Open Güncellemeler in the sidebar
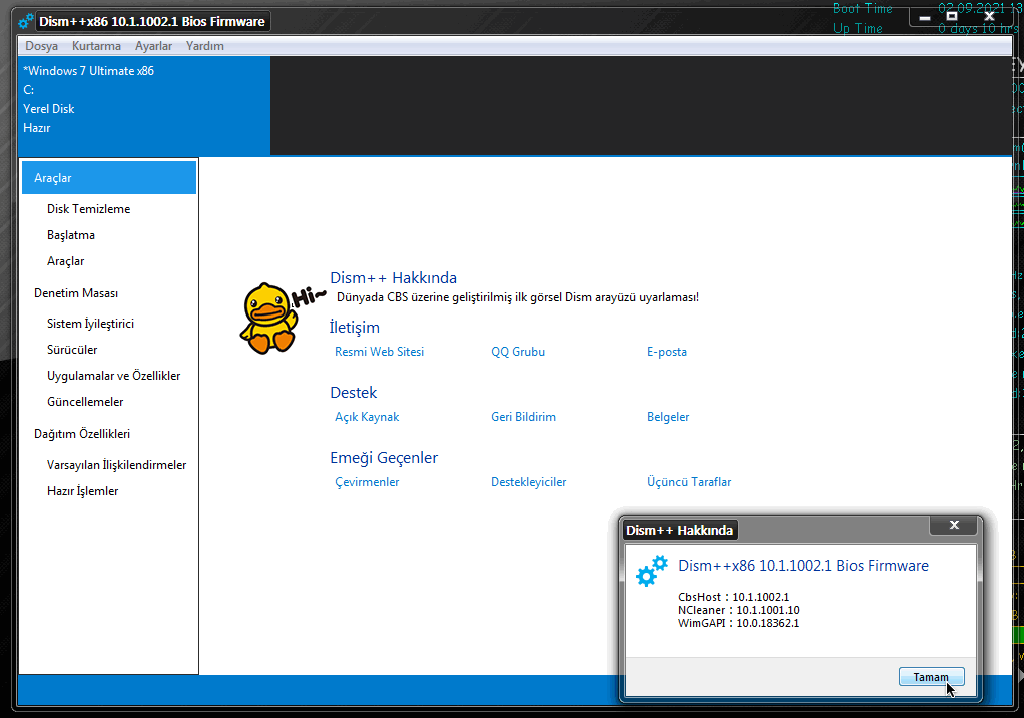The width and height of the screenshot is (1024, 718). [x=86, y=402]
